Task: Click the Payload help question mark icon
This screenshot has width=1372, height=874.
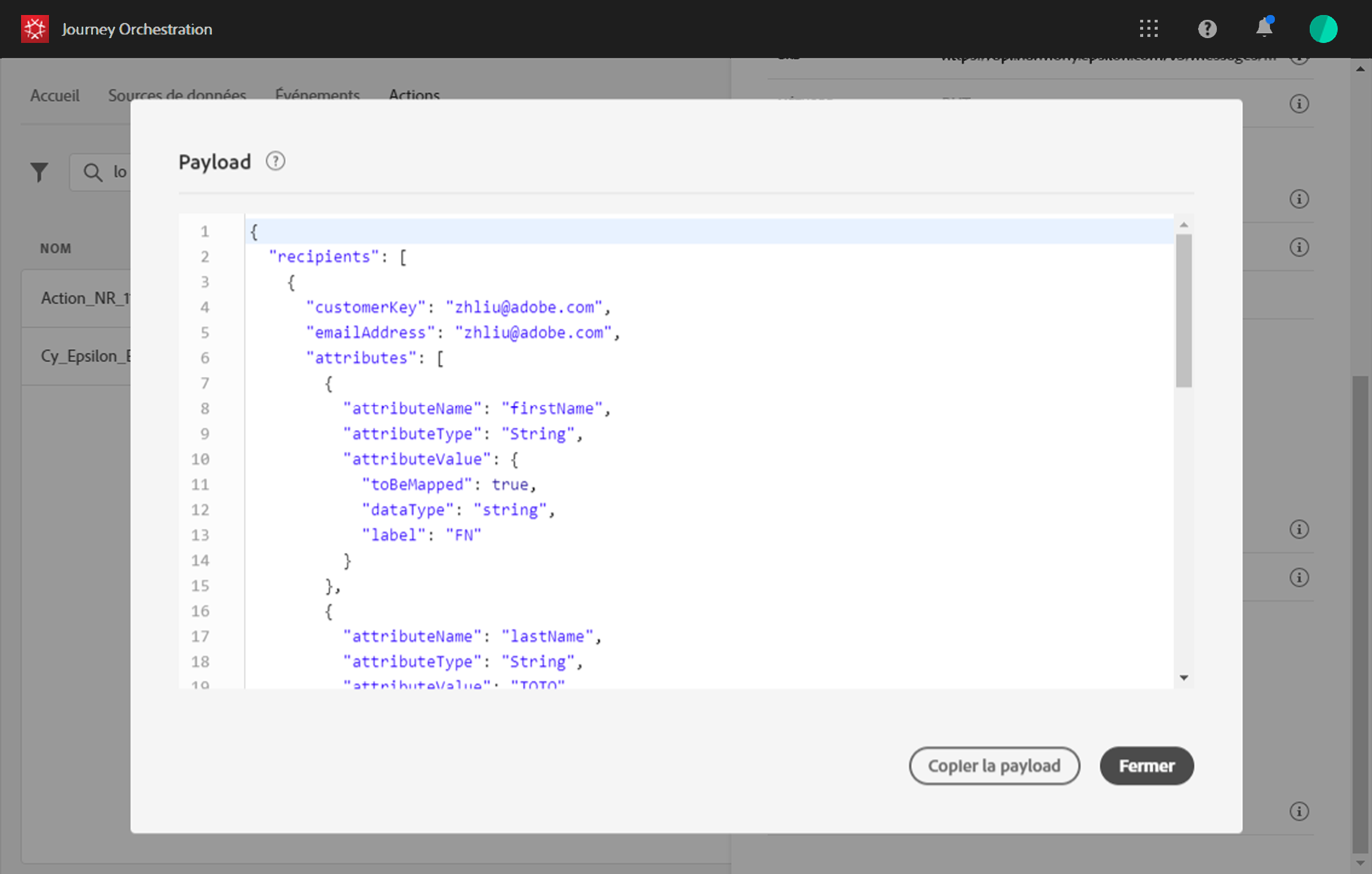Action: click(x=275, y=161)
